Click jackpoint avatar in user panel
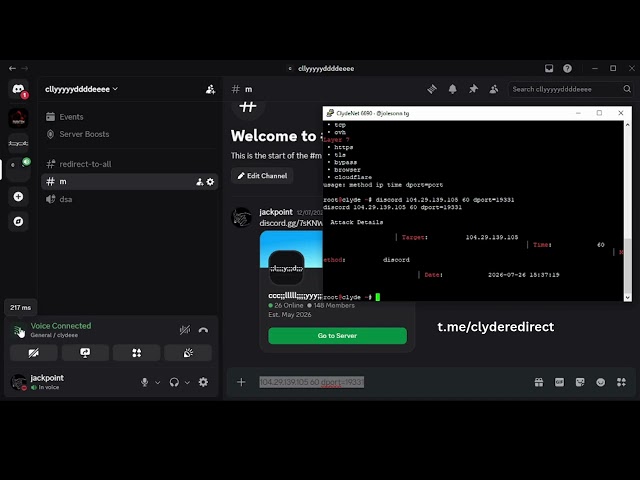640x480 pixels. point(18,382)
